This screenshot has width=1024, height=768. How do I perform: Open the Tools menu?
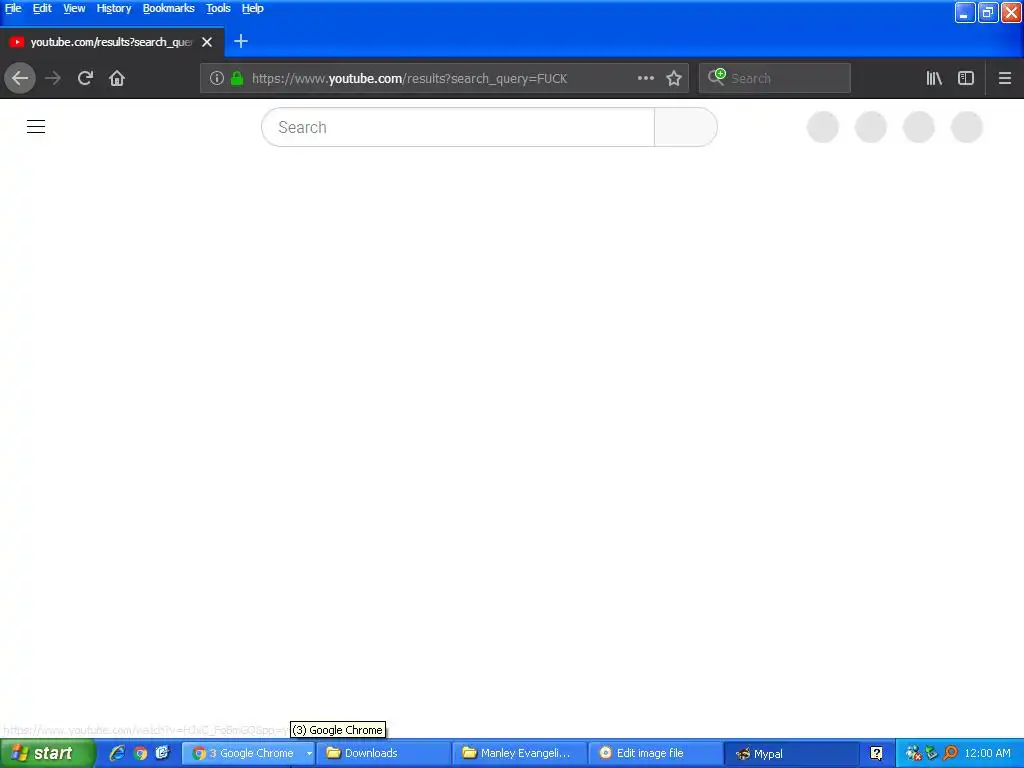click(218, 8)
